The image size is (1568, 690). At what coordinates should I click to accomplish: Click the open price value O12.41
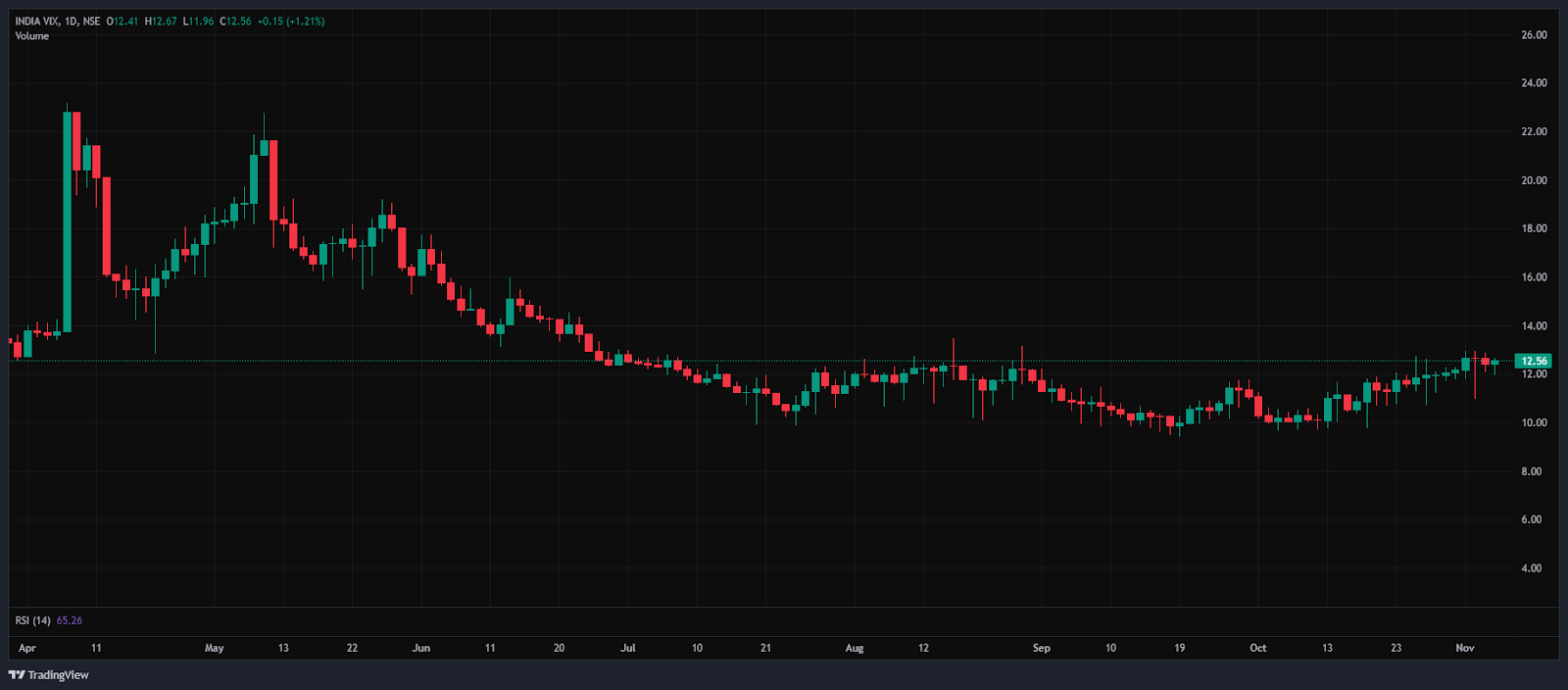[122, 21]
